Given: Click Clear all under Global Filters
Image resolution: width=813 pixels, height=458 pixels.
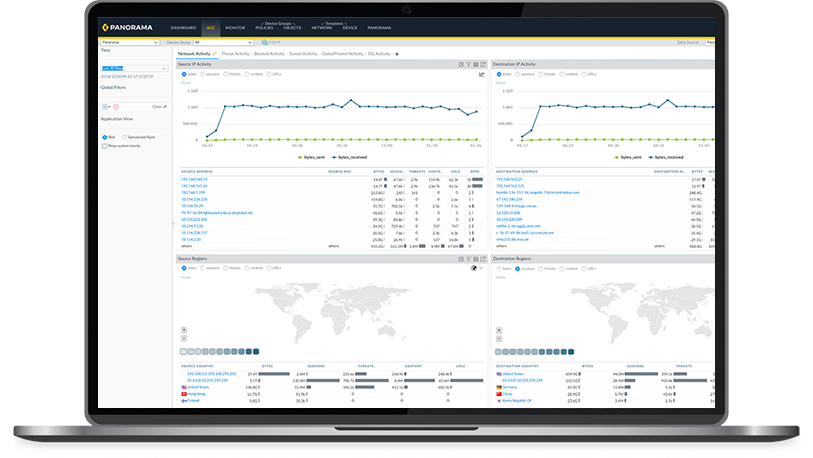Looking at the screenshot, I should pos(158,106).
